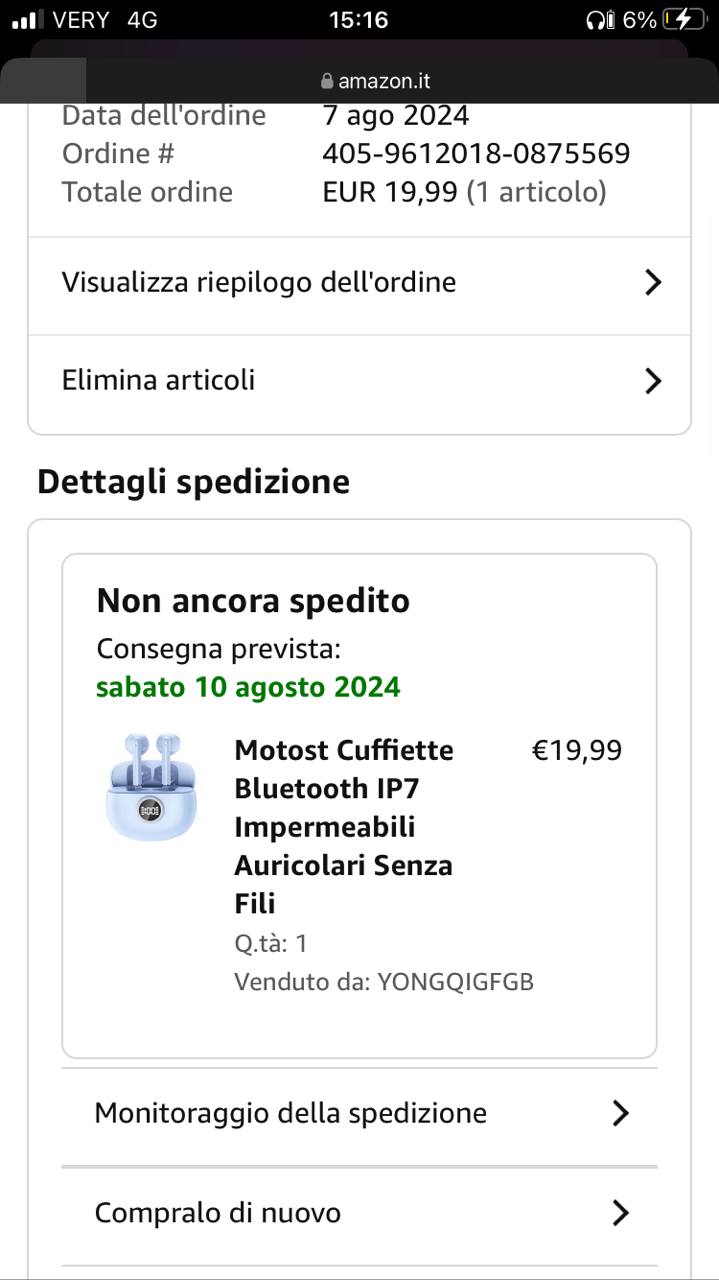The width and height of the screenshot is (719, 1280).
Task: Tap the order number 405-9612018-0875569
Action: (x=476, y=154)
